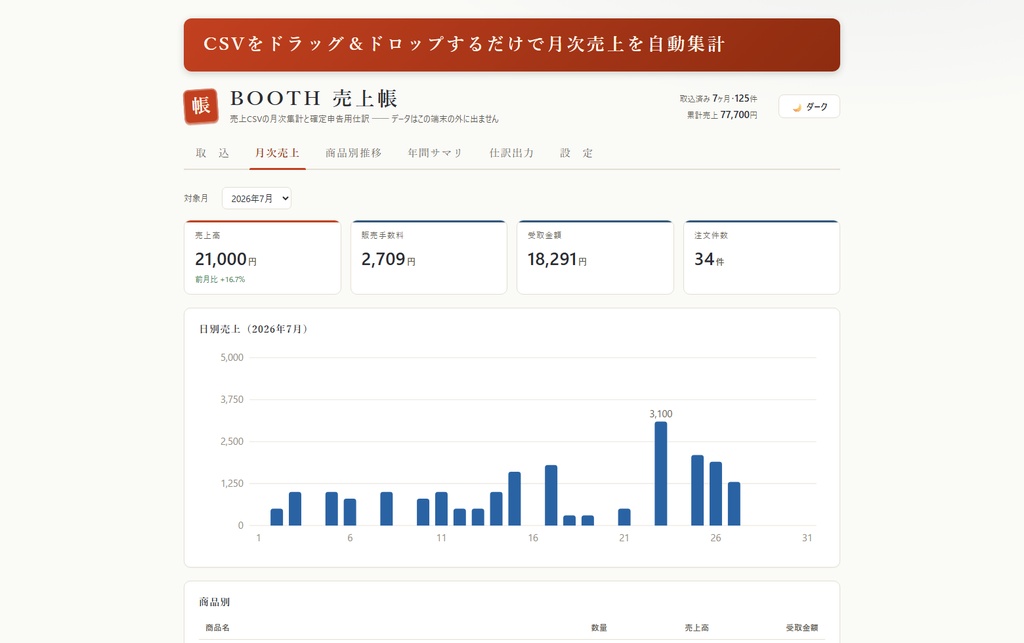Click the 商品別 section heading
The height and width of the screenshot is (643, 1024).
214,602
